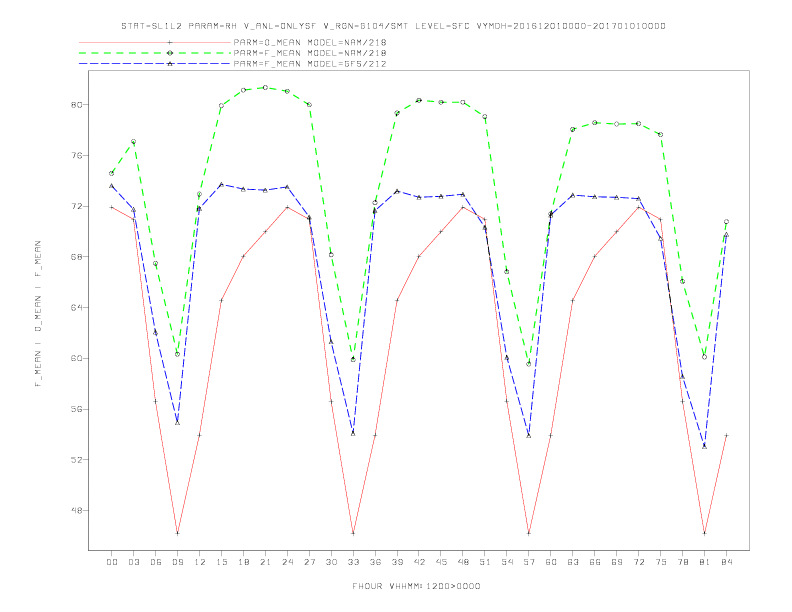
Task: Click x-axis tick label 18
Action: click(x=243, y=562)
